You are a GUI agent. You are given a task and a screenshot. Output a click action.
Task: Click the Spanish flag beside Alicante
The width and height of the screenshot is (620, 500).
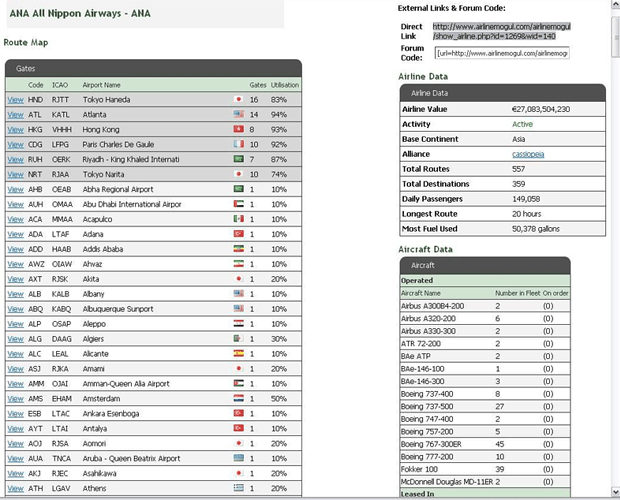238,353
